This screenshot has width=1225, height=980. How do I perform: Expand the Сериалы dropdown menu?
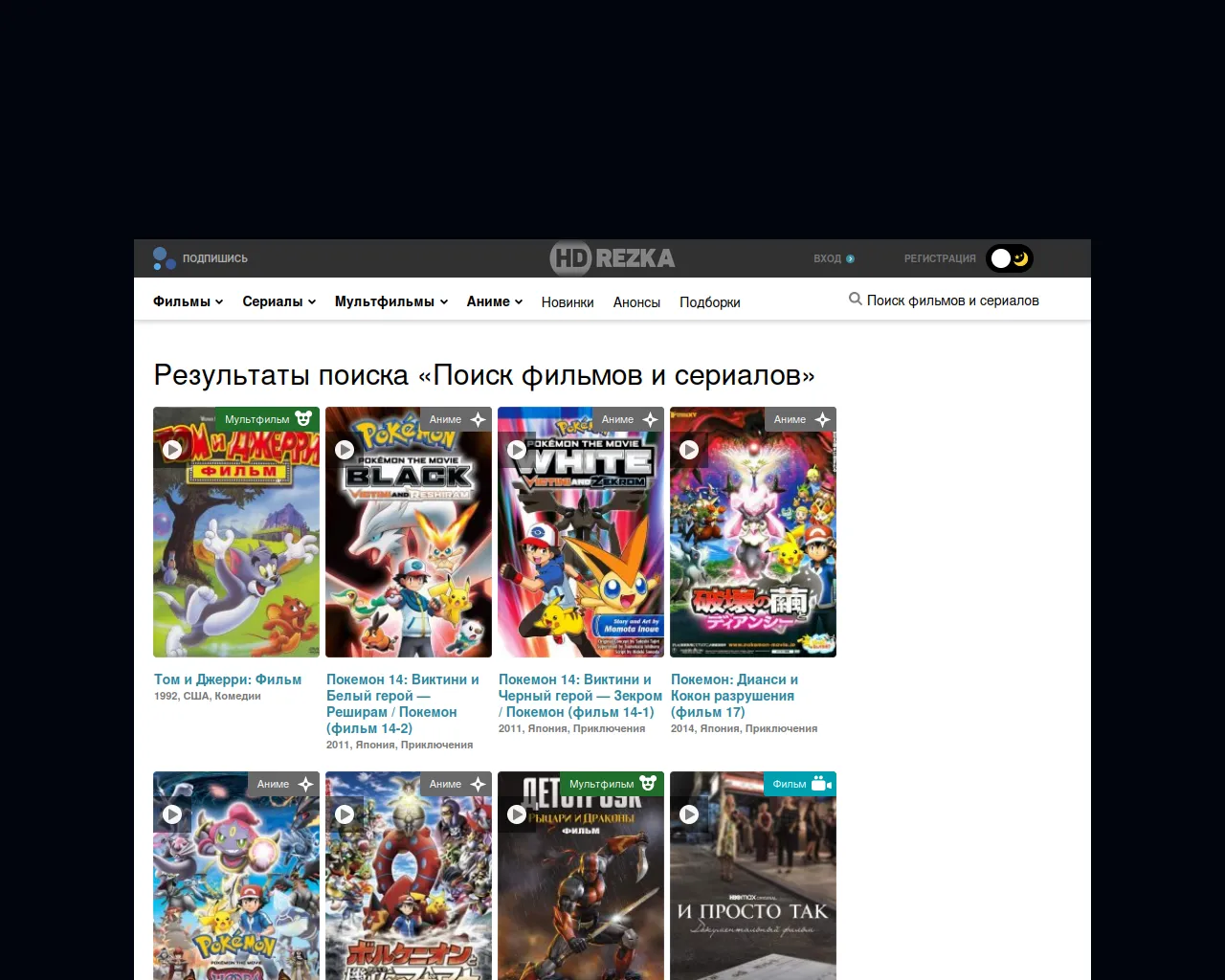(x=279, y=301)
